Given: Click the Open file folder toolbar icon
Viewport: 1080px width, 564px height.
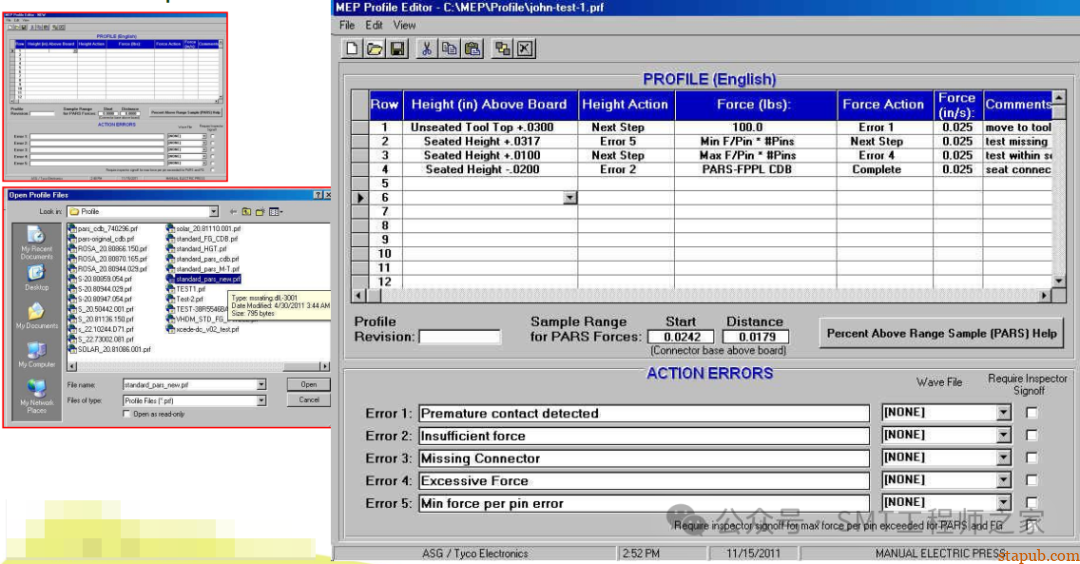Looking at the screenshot, I should tap(374, 48).
